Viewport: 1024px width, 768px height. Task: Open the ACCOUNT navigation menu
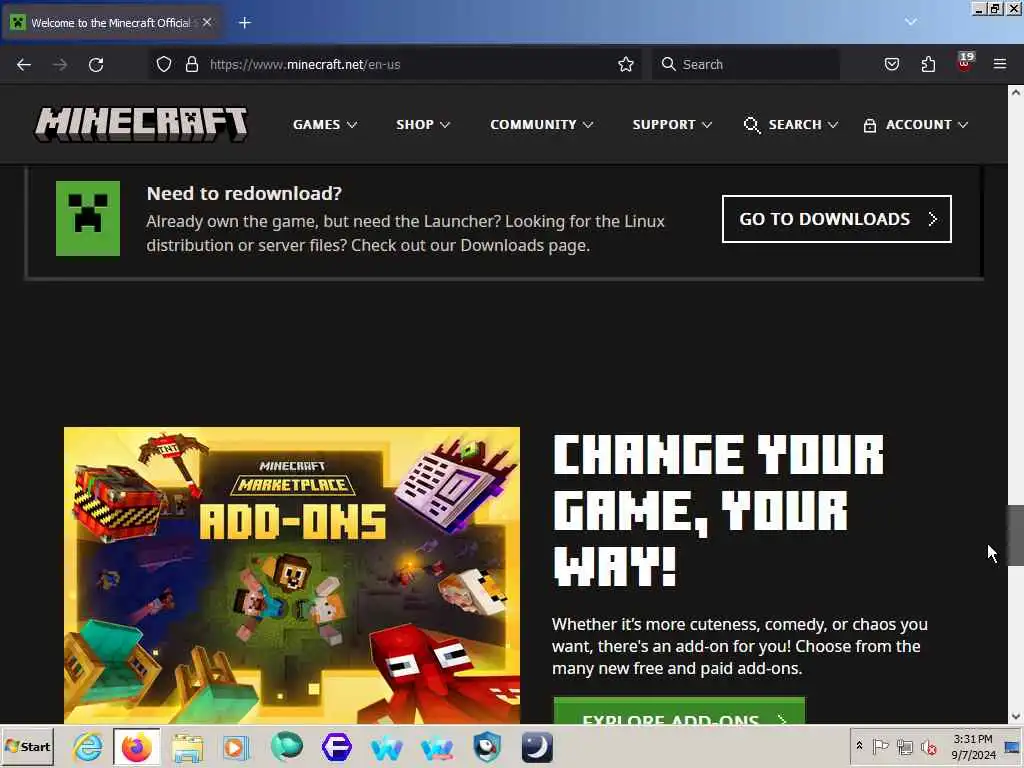[x=916, y=125]
